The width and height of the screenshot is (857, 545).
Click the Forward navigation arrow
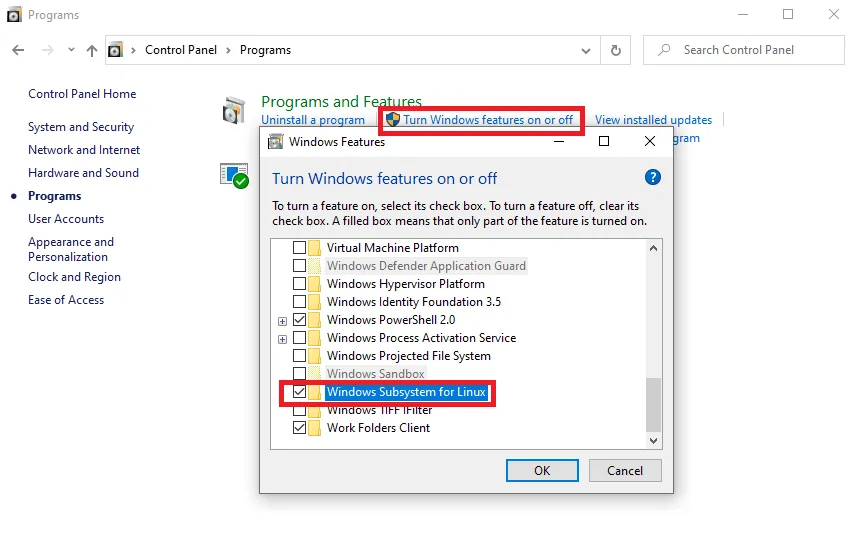click(x=48, y=50)
